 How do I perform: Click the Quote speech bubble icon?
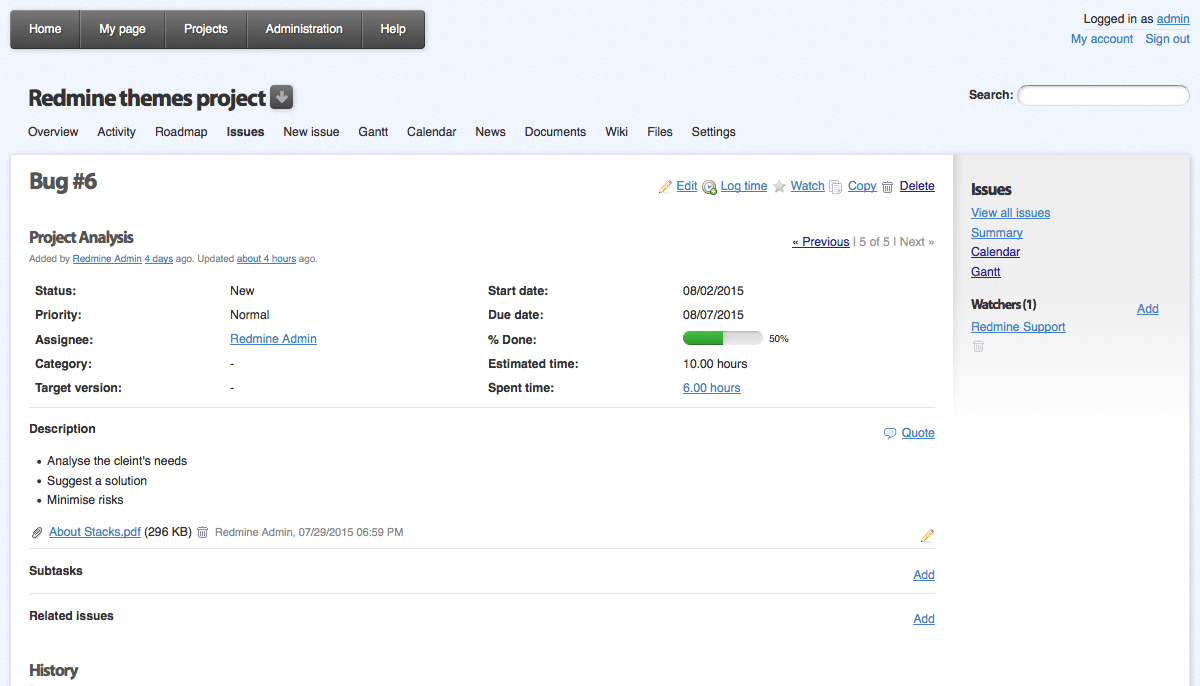[890, 433]
